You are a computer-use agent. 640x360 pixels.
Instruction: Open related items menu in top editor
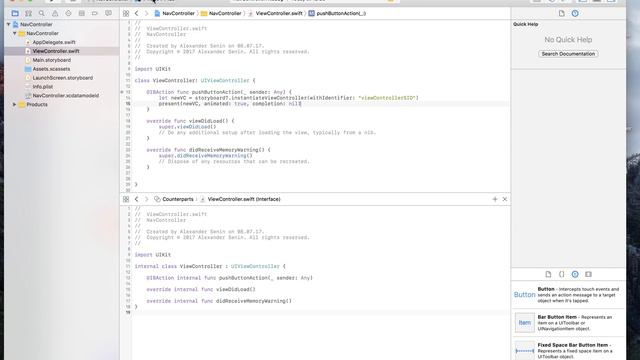click(126, 13)
